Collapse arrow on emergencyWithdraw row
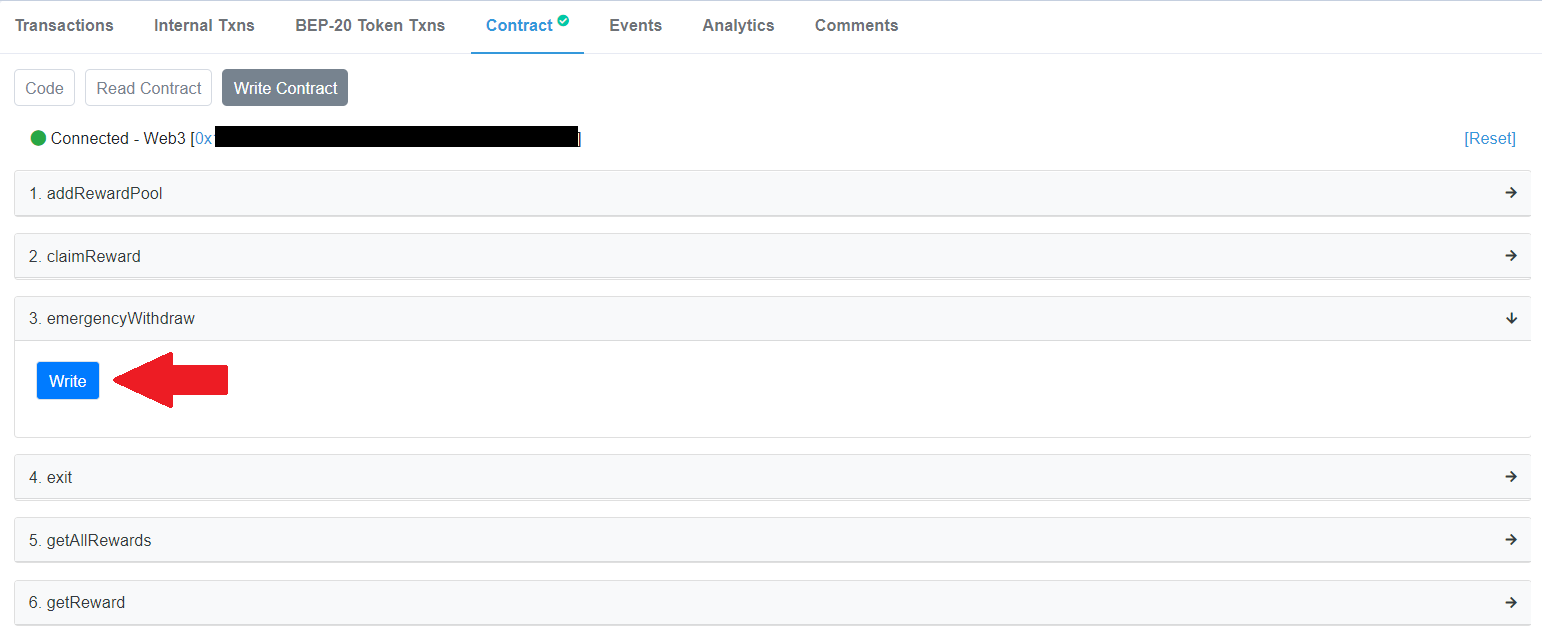1542x626 pixels. [x=1511, y=318]
